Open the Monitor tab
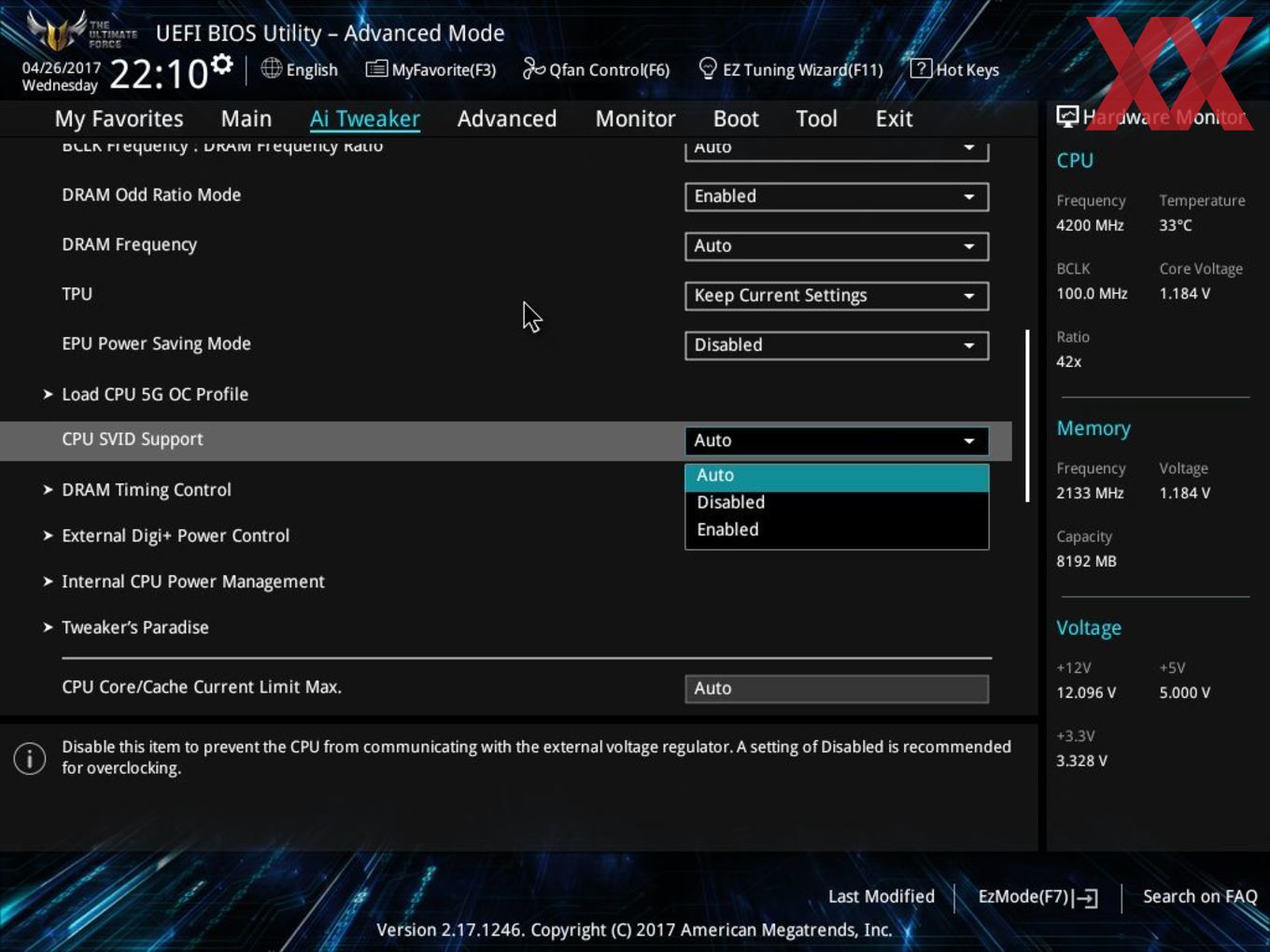Image resolution: width=1270 pixels, height=952 pixels. [635, 119]
